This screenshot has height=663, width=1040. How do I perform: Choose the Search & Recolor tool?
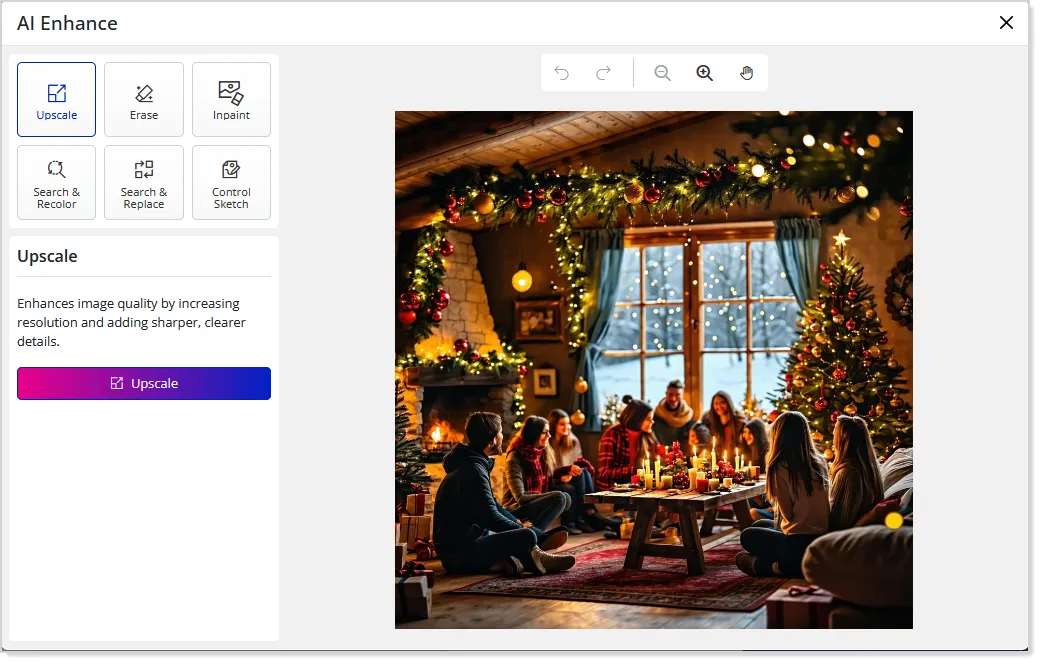click(x=56, y=182)
